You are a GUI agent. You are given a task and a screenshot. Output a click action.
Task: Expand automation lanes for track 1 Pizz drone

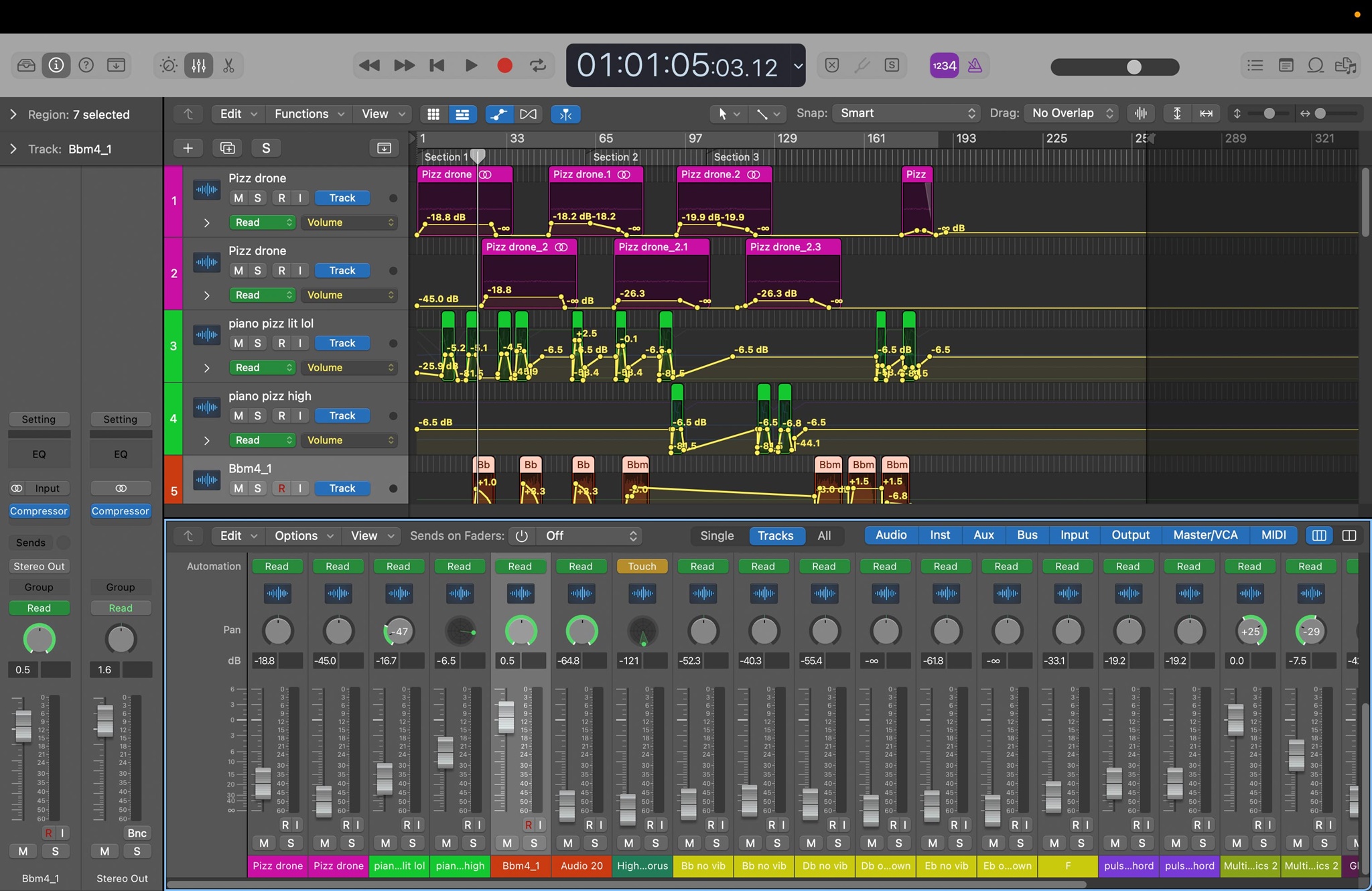[x=206, y=222]
